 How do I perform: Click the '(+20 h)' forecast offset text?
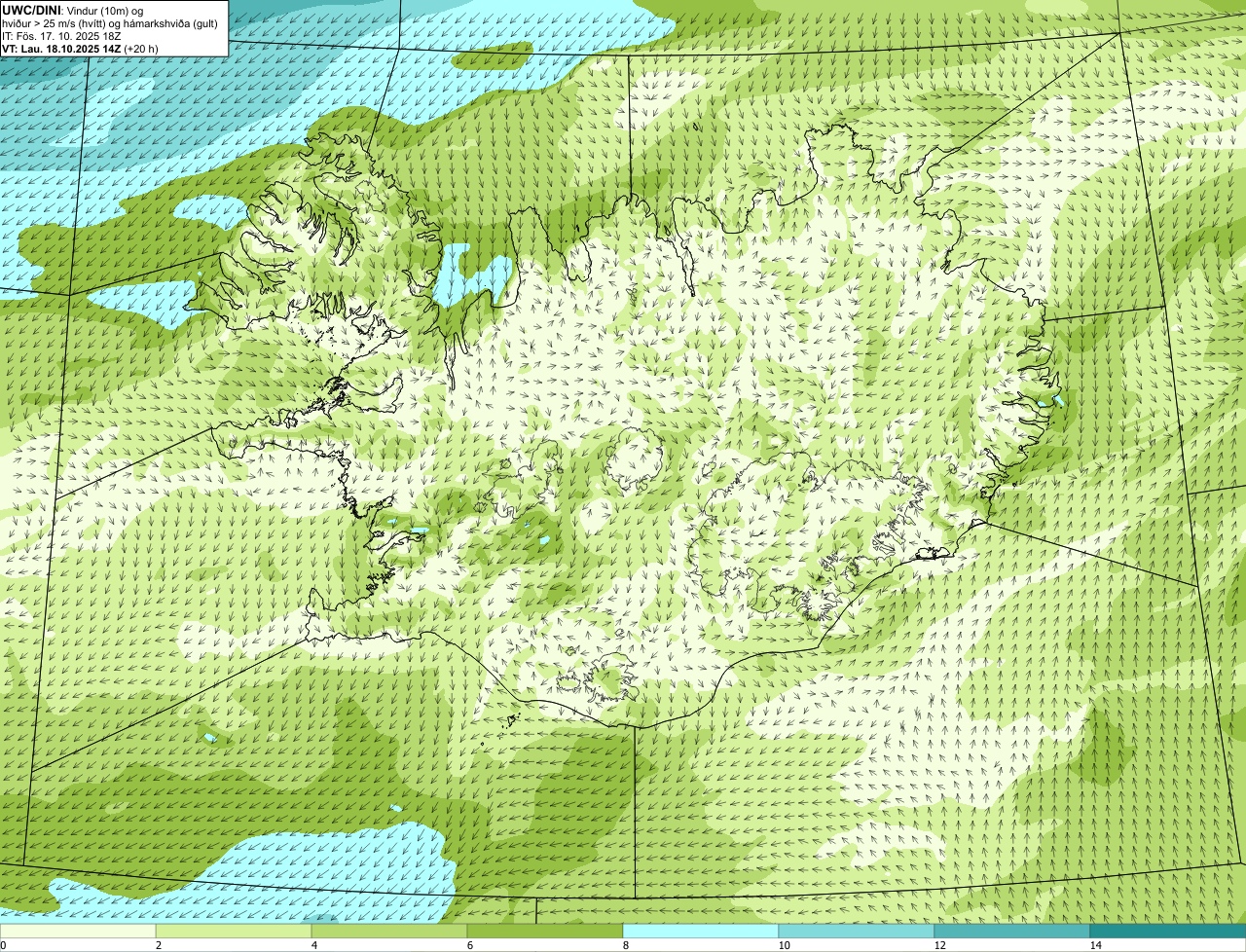[141, 49]
